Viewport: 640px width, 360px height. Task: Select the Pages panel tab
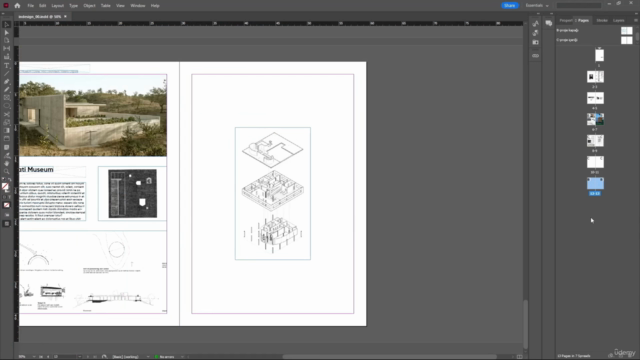click(583, 20)
